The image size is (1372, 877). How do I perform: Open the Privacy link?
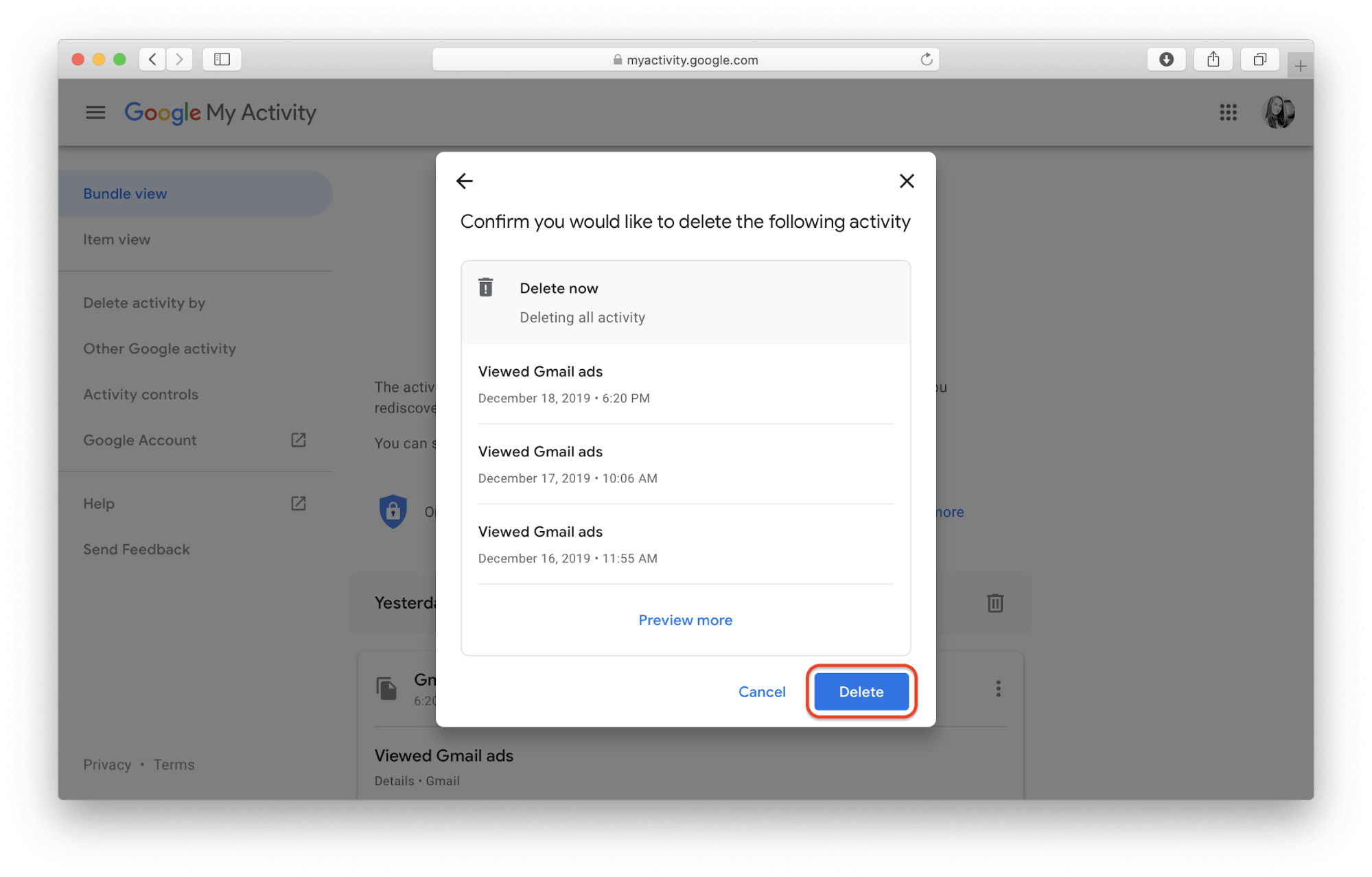(x=107, y=764)
